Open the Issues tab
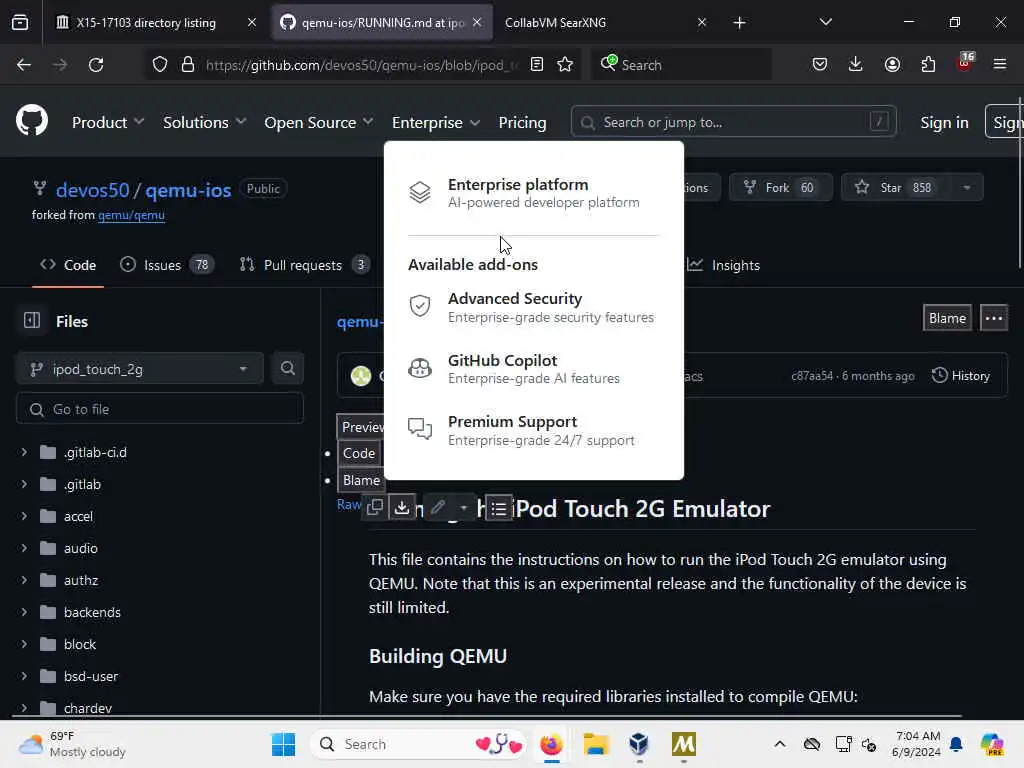 point(167,264)
